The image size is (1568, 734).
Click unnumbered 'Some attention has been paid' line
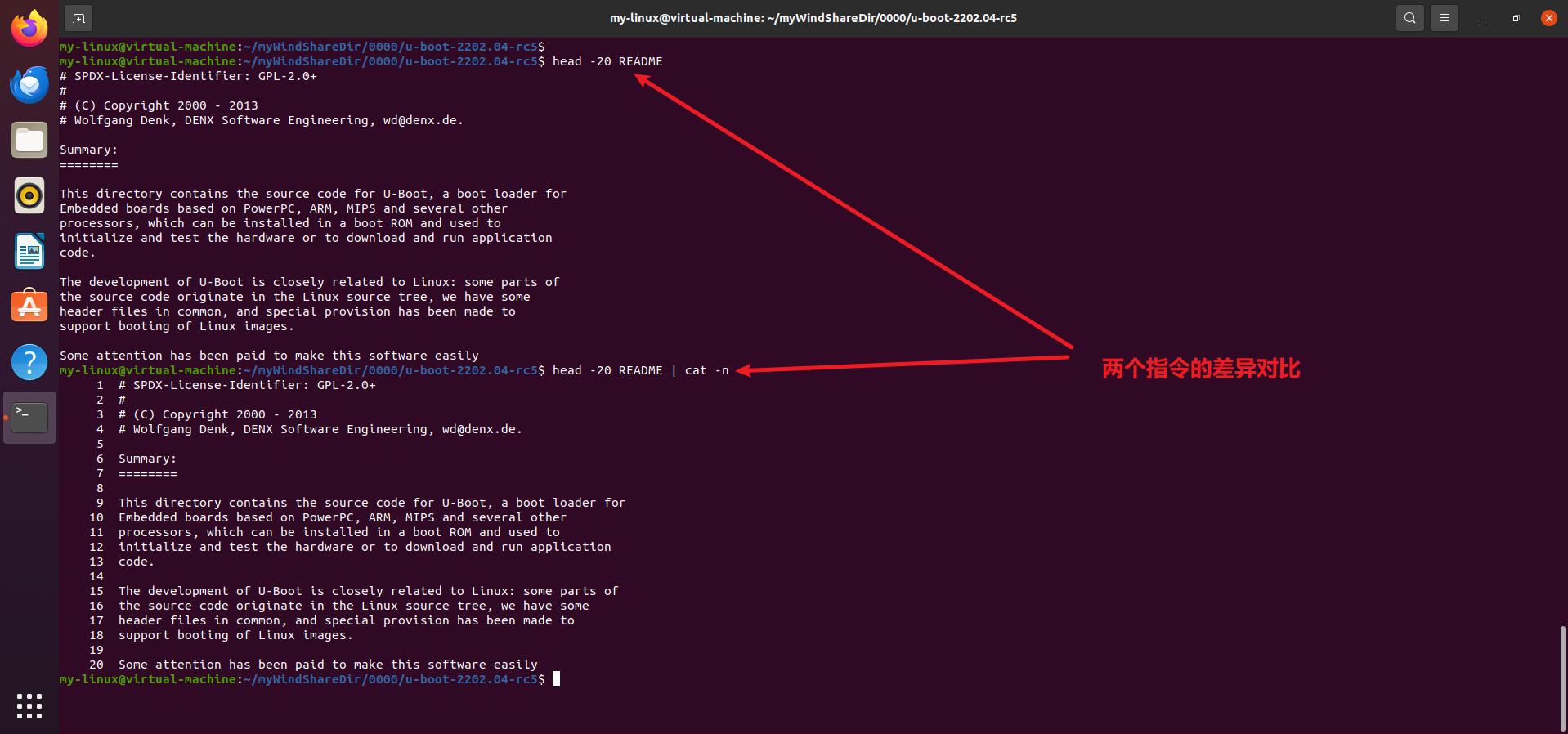(x=269, y=356)
